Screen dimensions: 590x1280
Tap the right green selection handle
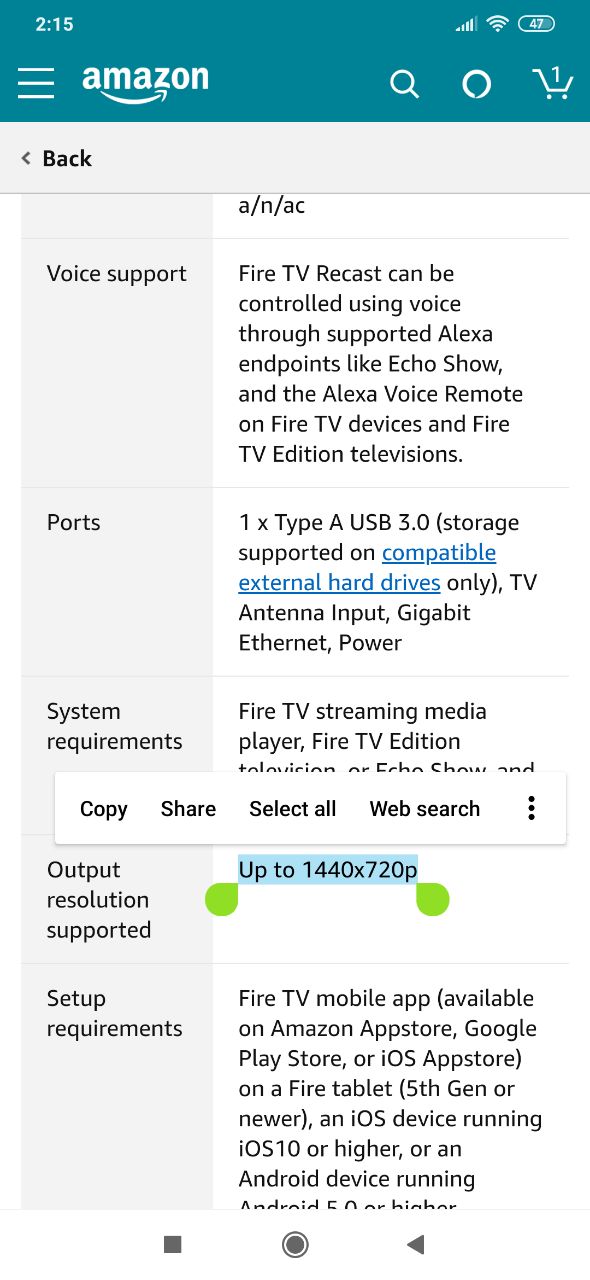tap(433, 899)
